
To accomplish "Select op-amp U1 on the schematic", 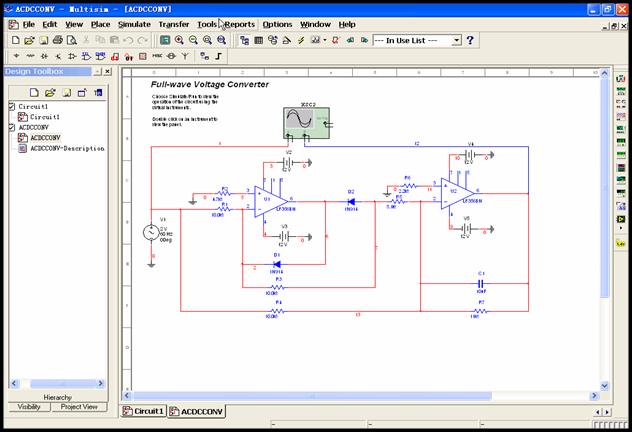I will tap(271, 201).
